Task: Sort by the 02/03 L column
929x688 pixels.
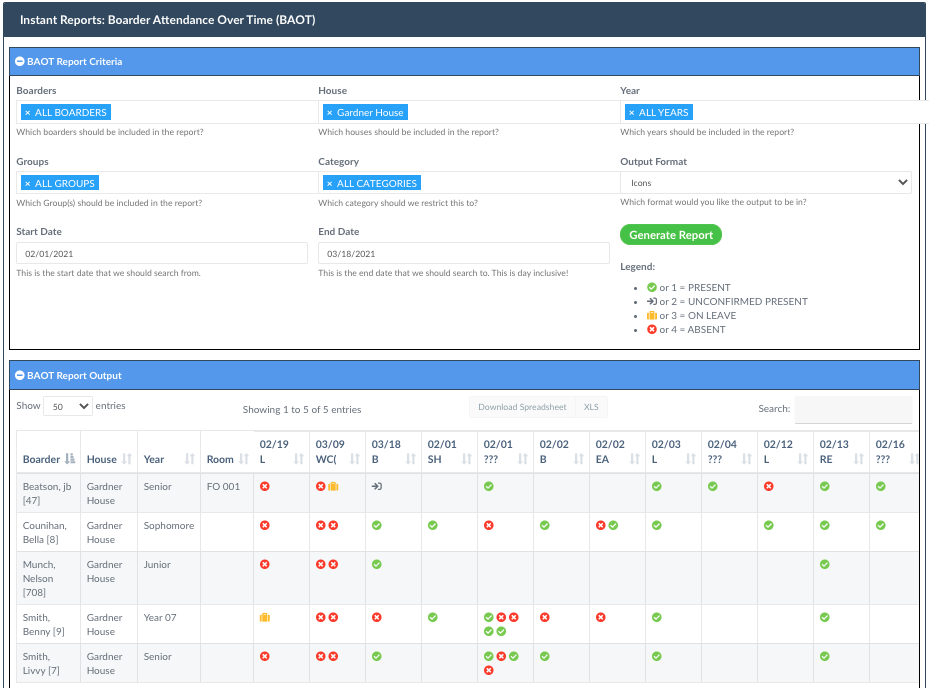Action: click(673, 452)
